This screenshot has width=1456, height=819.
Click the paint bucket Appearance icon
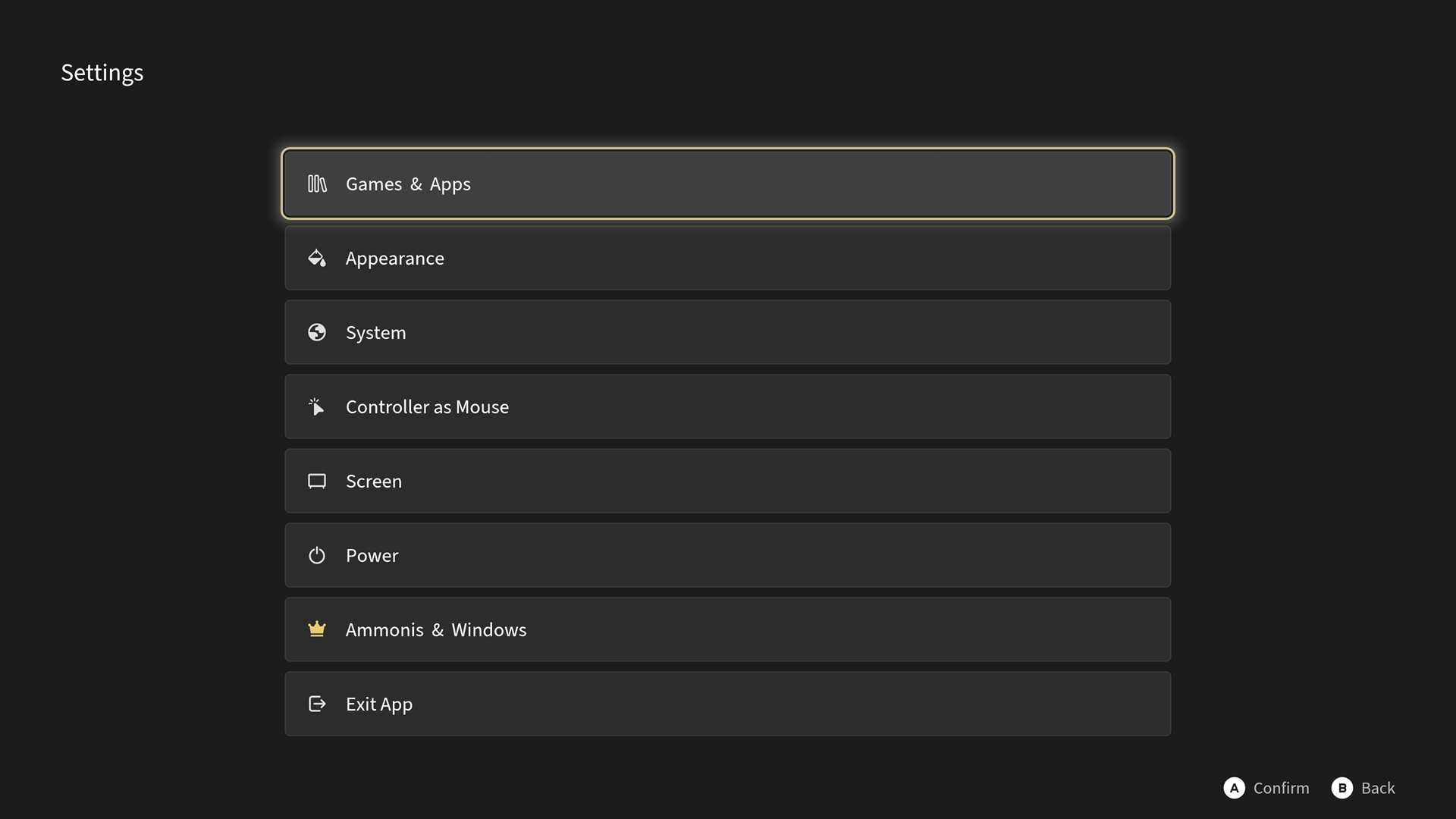click(x=317, y=258)
